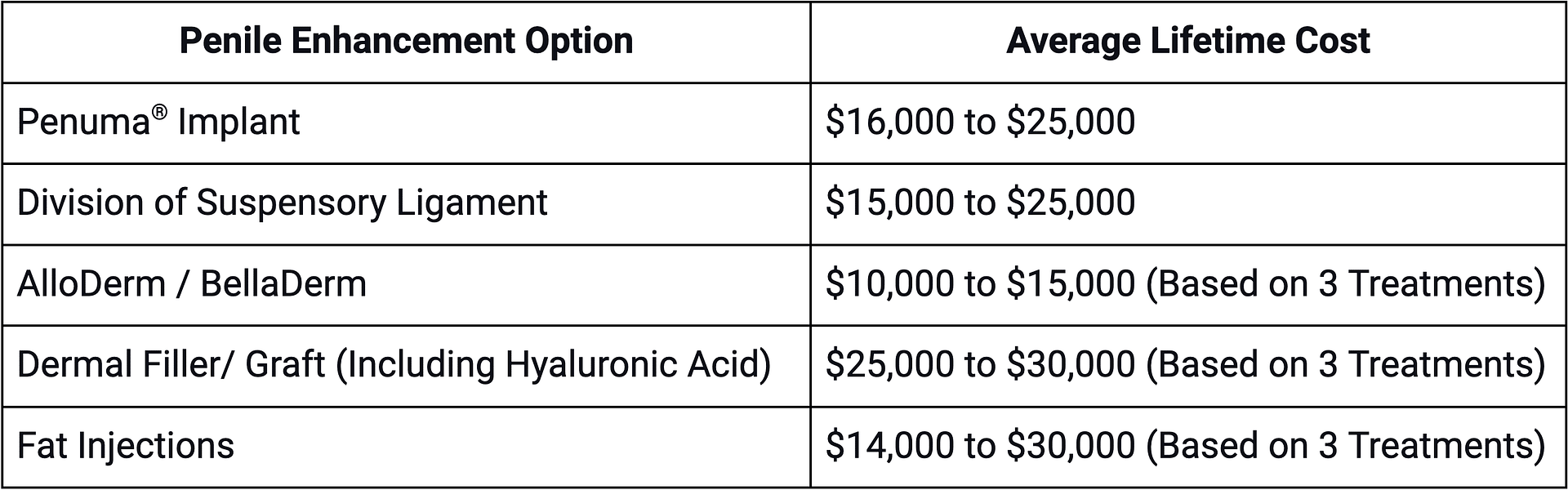Select the Penuma Implant row label

[x=158, y=122]
